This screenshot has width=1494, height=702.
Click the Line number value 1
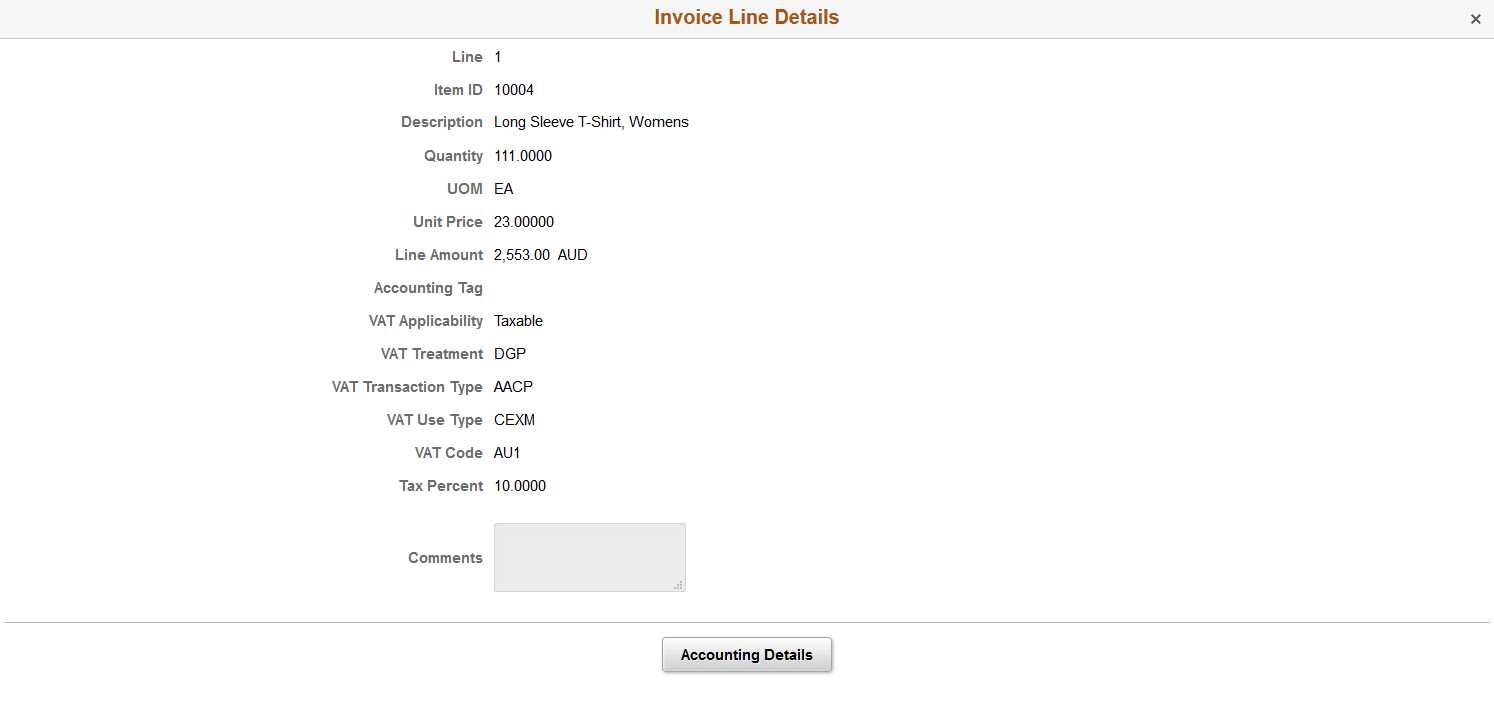[x=497, y=56]
